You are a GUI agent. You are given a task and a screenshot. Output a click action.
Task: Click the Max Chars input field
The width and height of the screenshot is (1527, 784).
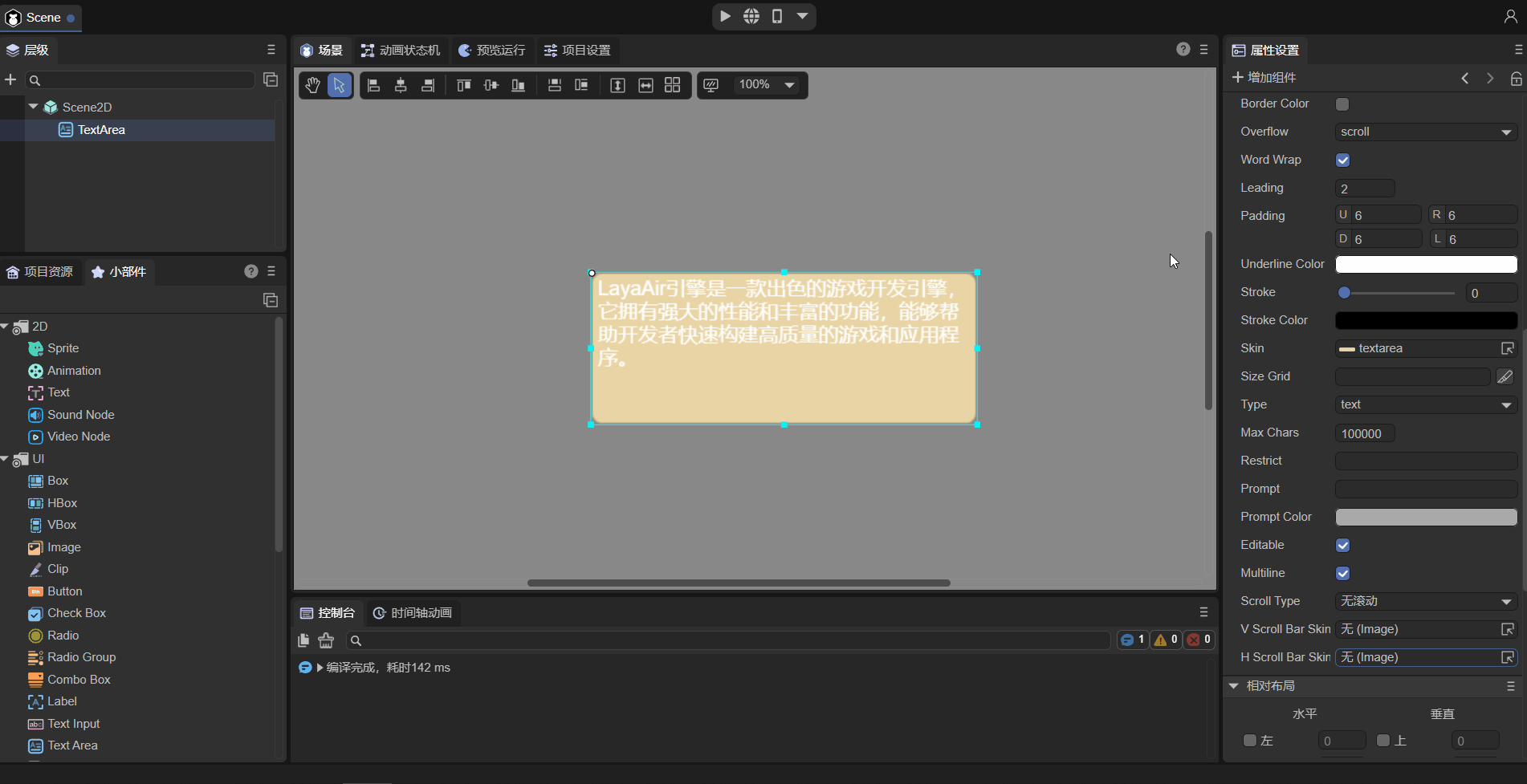tap(1364, 433)
